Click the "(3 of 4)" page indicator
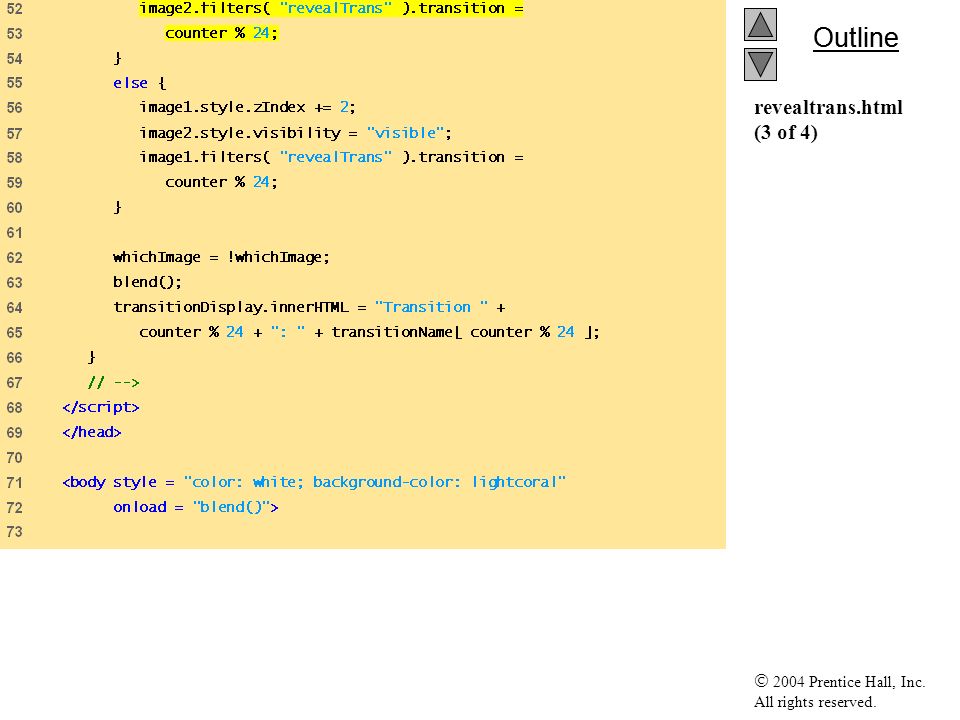This screenshot has height=720, width=960. click(x=786, y=133)
